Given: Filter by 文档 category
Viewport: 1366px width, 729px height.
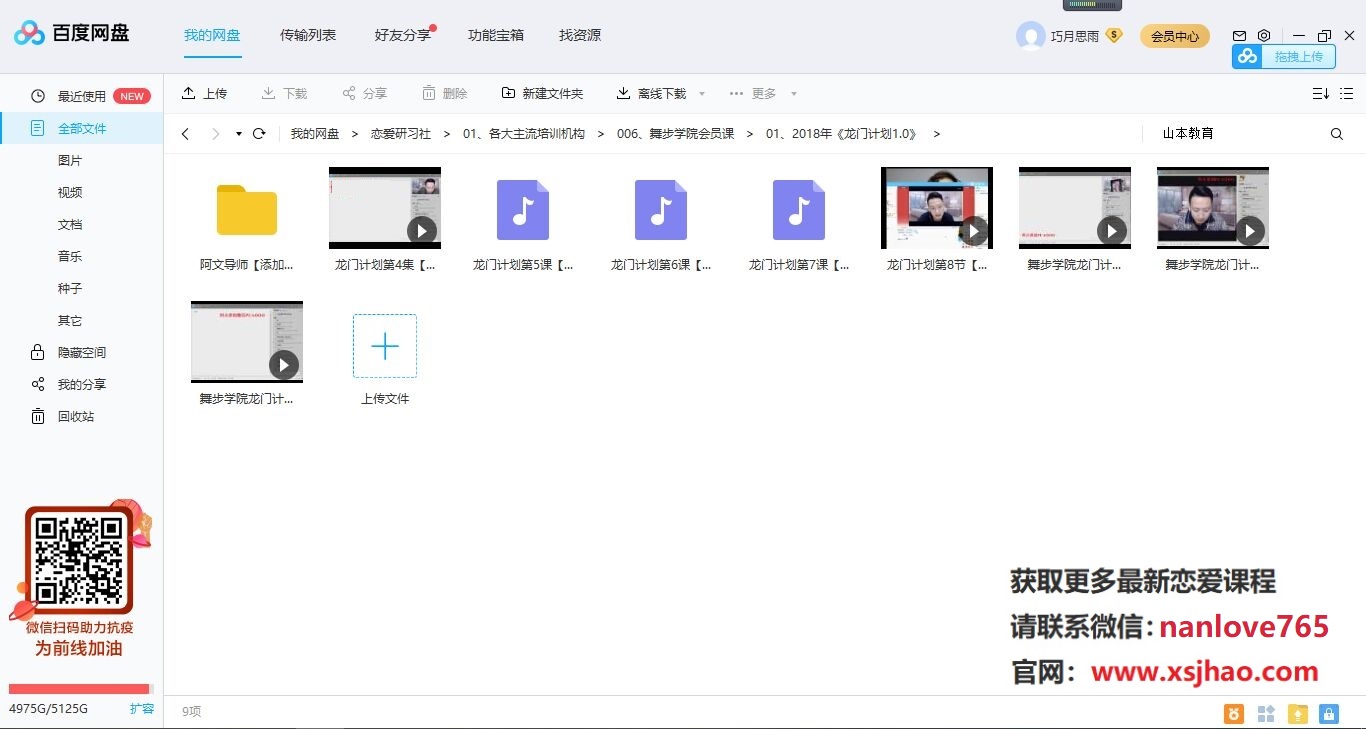Looking at the screenshot, I should click(x=70, y=224).
